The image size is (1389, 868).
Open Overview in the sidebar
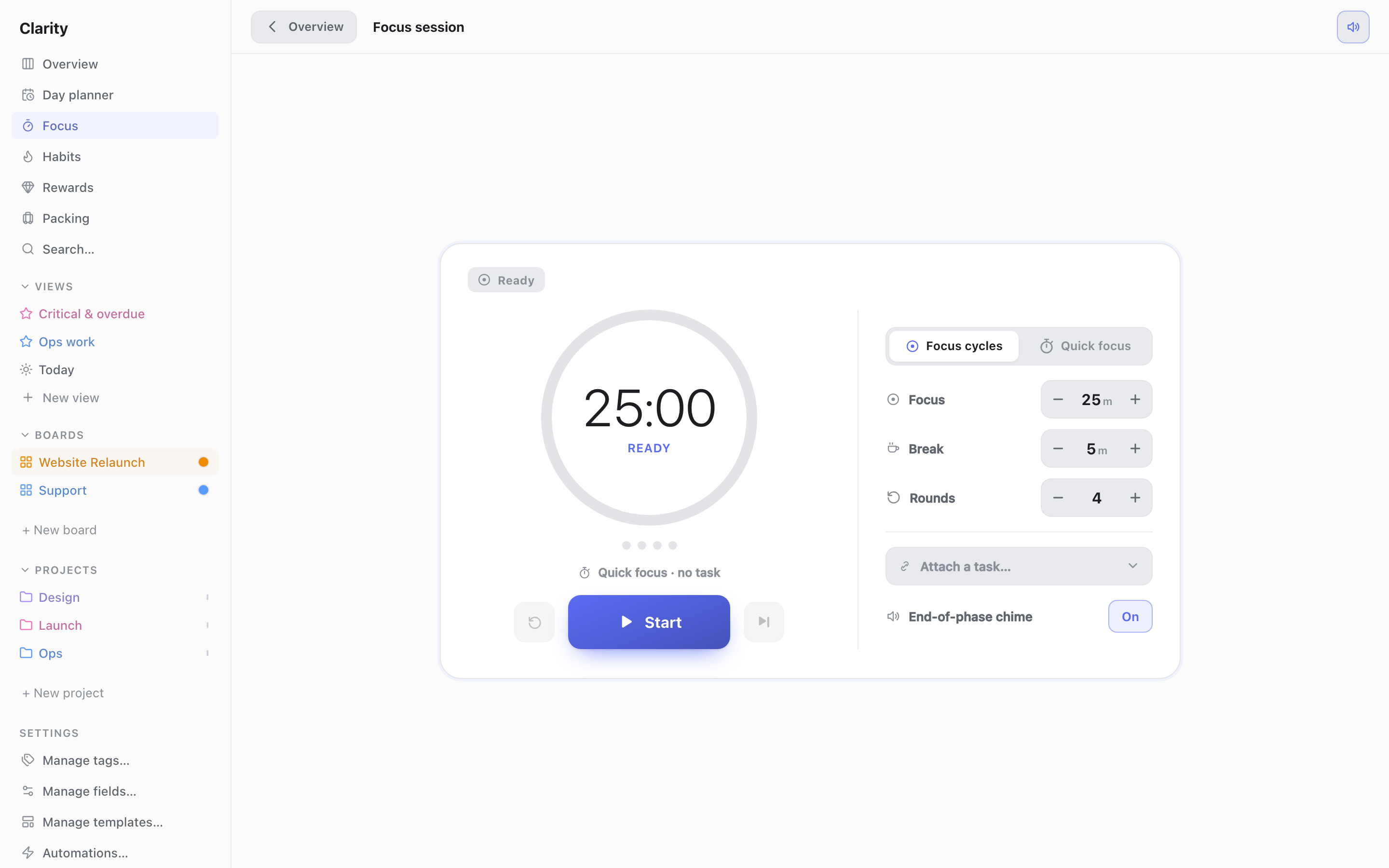point(115,64)
